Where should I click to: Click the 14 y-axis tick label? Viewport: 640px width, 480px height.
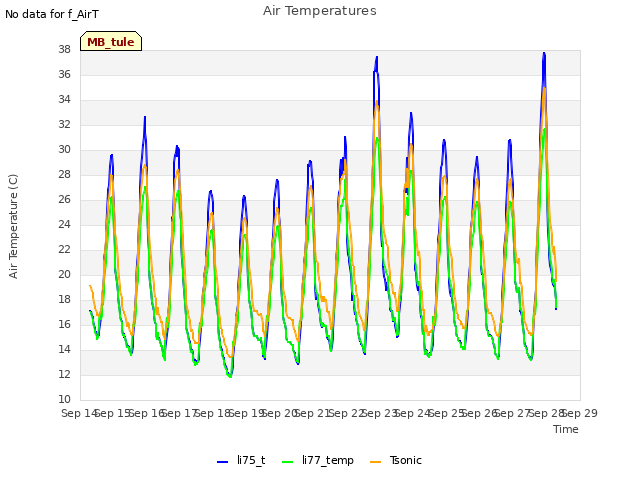pyautogui.click(x=64, y=349)
